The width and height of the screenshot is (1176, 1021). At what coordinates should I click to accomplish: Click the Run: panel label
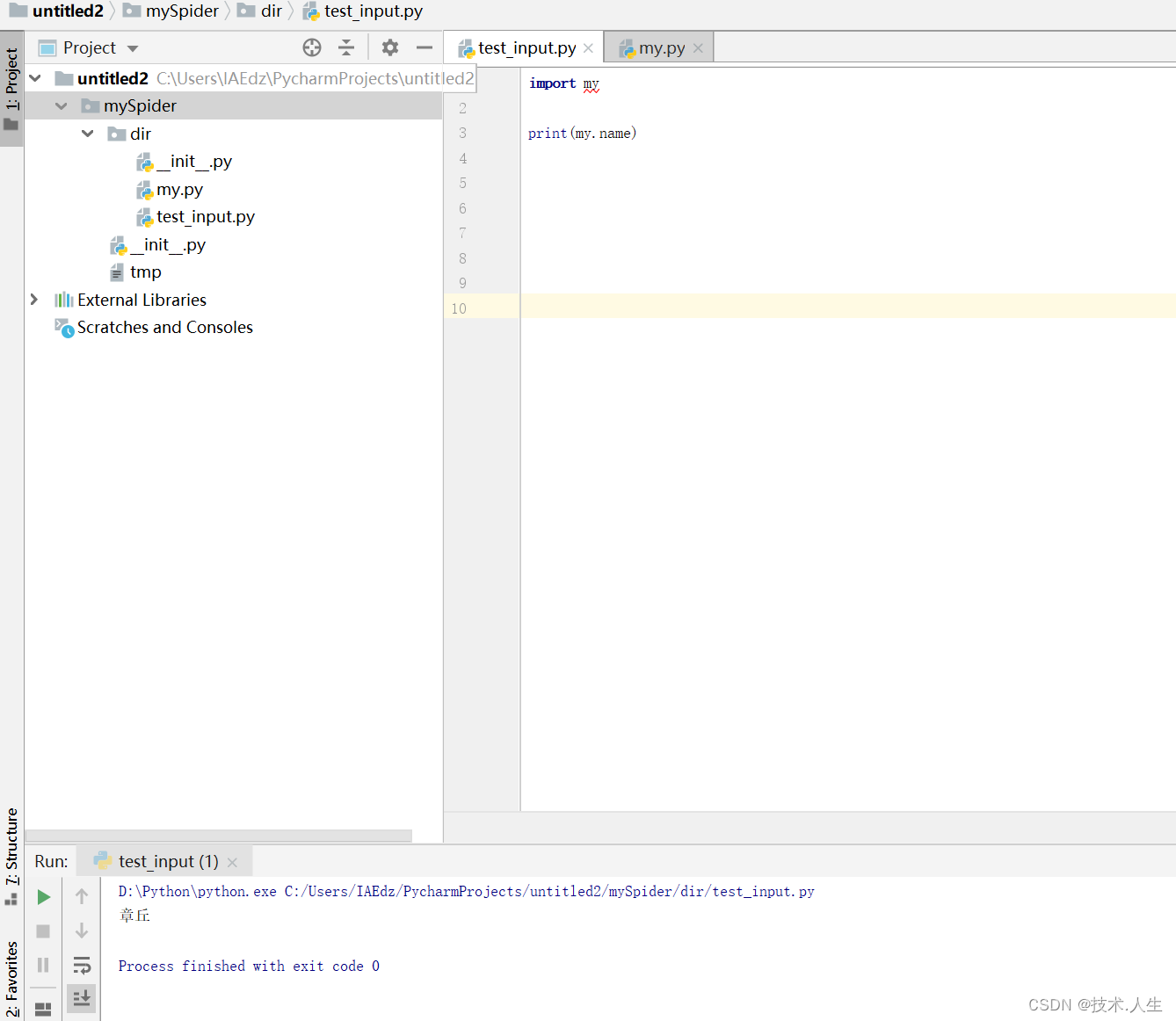point(51,861)
